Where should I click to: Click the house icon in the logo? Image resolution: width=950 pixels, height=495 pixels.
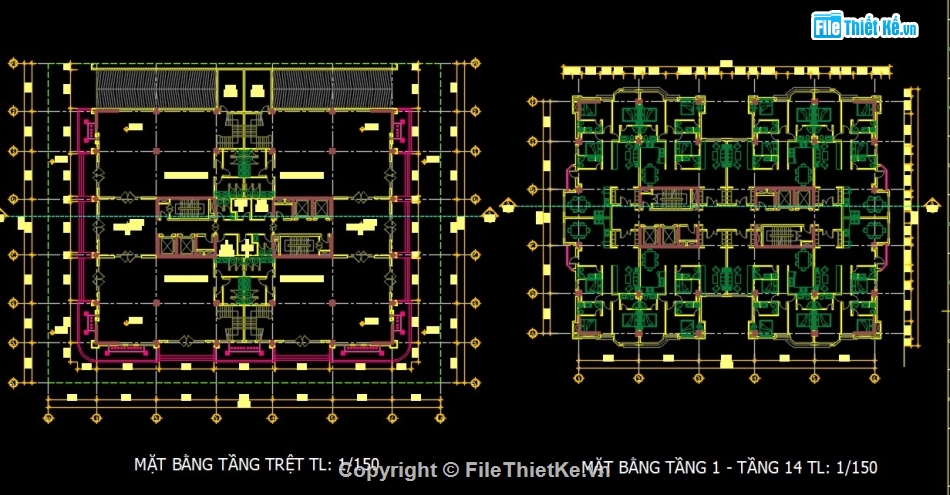pos(827,26)
